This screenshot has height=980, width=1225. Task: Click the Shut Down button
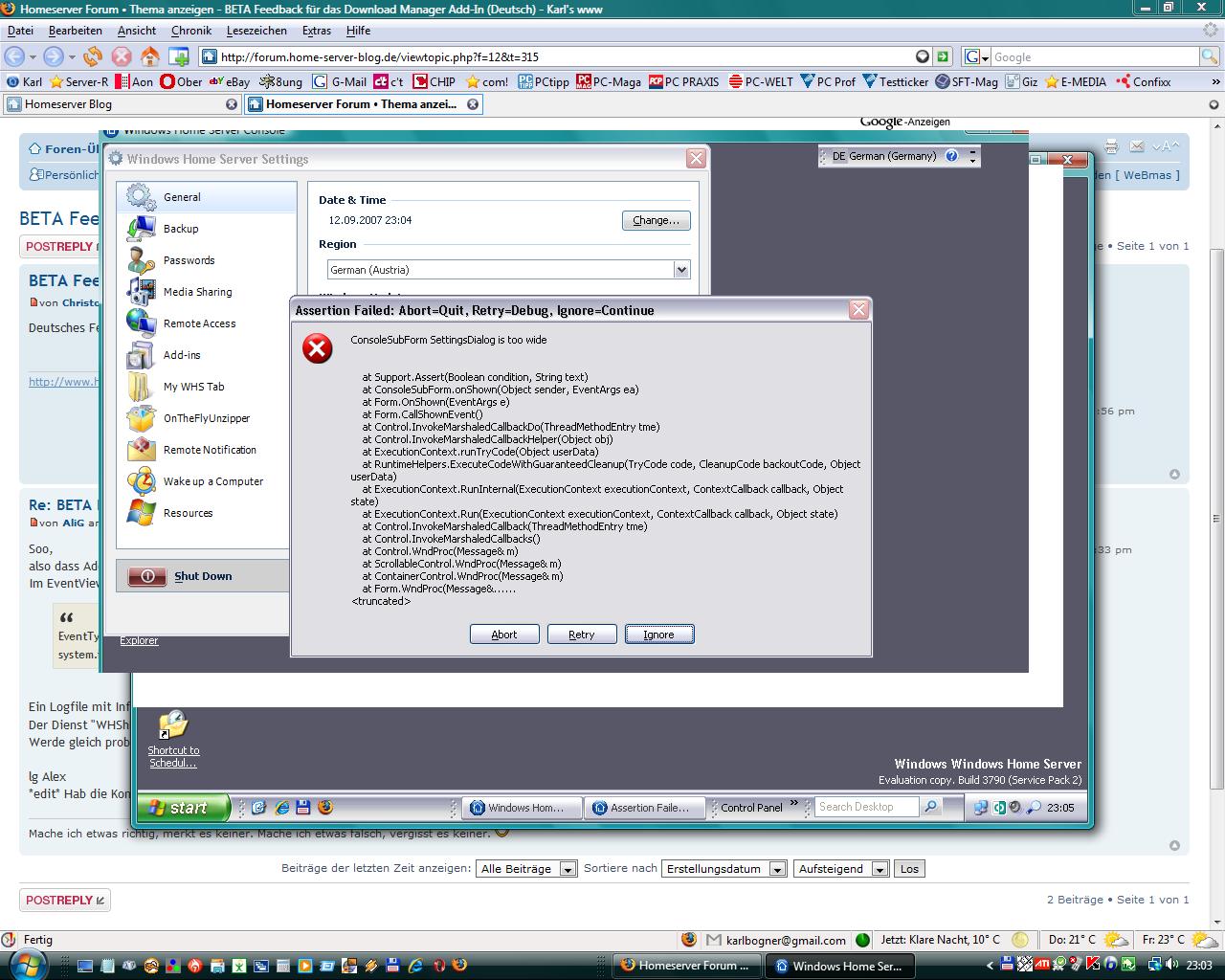pos(202,576)
